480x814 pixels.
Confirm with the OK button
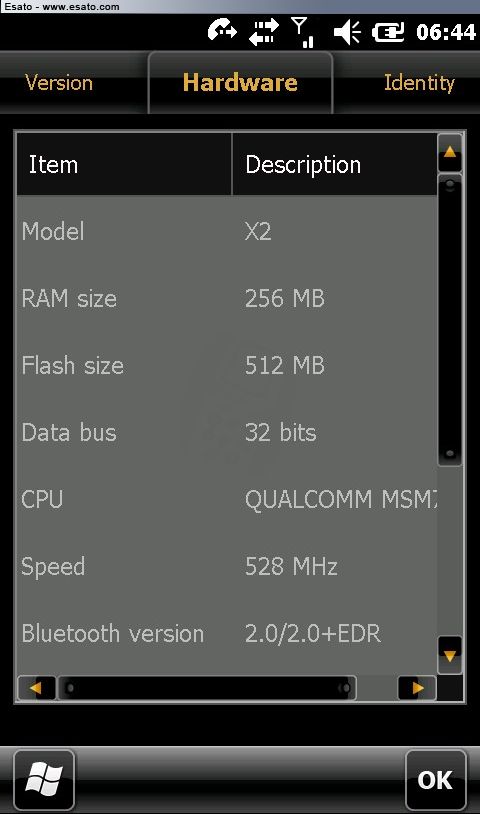[435, 779]
